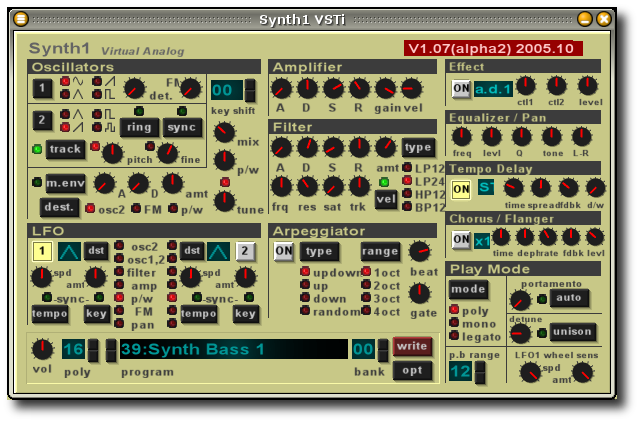
Task: Toggle the Effect ON button
Action: coord(461,89)
